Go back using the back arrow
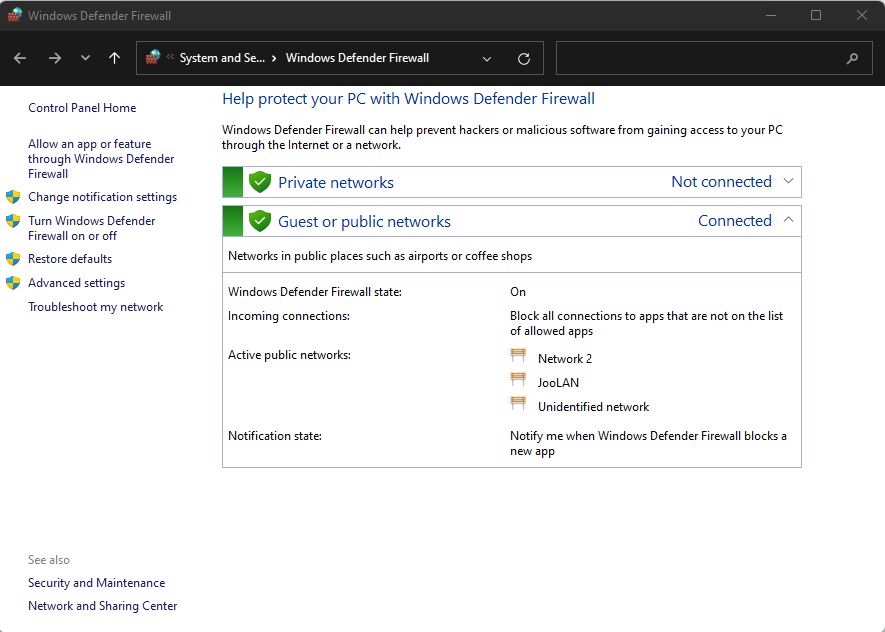Image resolution: width=885 pixels, height=632 pixels. pos(20,58)
